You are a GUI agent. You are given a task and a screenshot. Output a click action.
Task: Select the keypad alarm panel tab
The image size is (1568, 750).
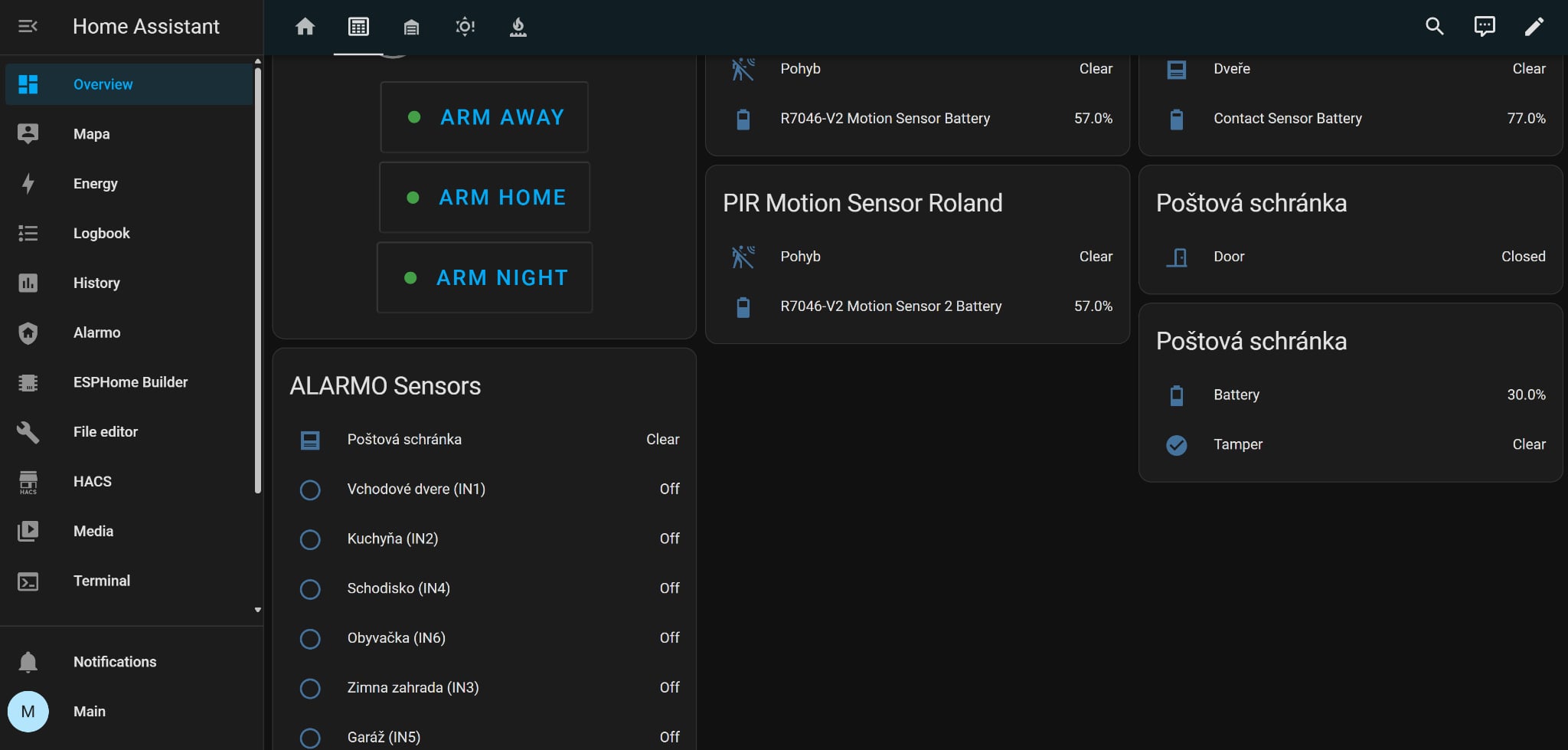tap(358, 27)
